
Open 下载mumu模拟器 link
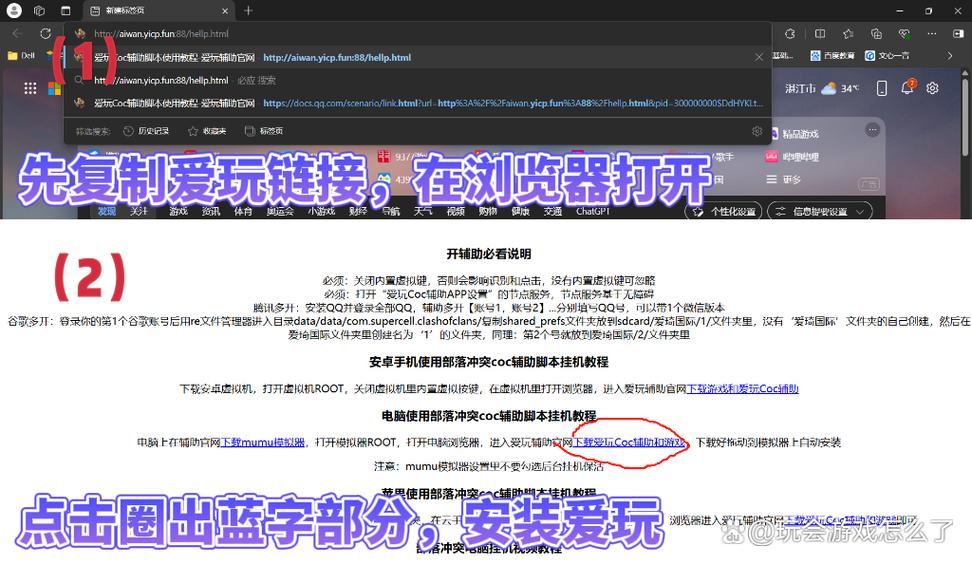pos(263,442)
